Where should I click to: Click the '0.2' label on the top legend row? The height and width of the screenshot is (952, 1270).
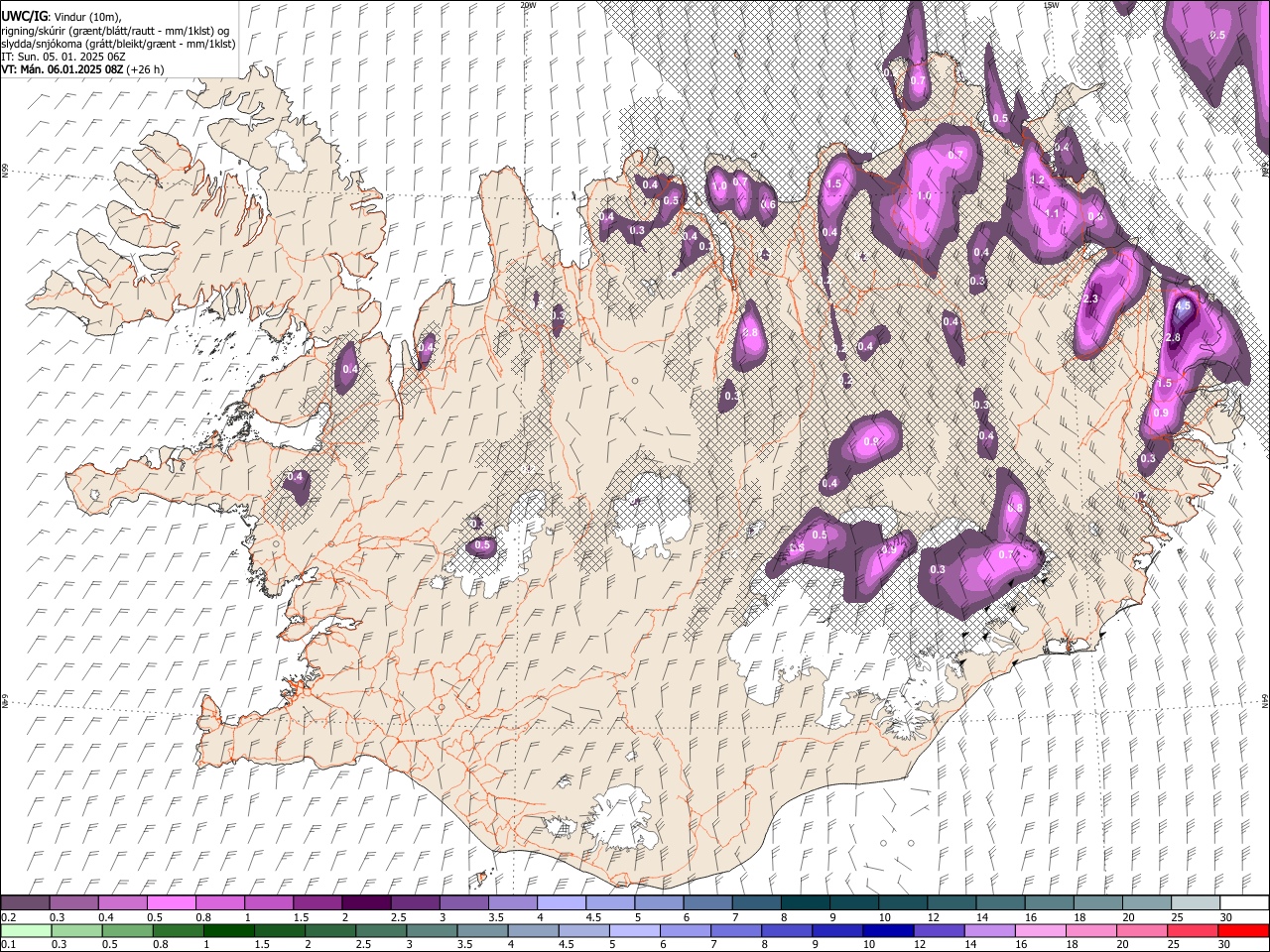[x=9, y=917]
